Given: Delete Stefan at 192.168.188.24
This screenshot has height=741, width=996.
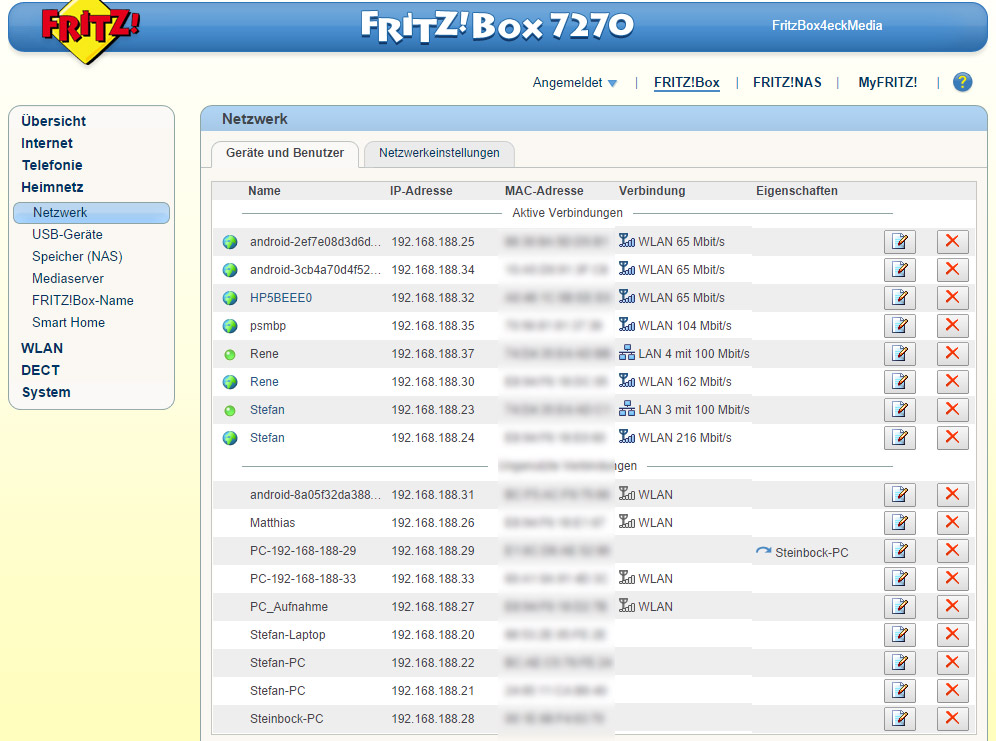Looking at the screenshot, I should point(952,437).
